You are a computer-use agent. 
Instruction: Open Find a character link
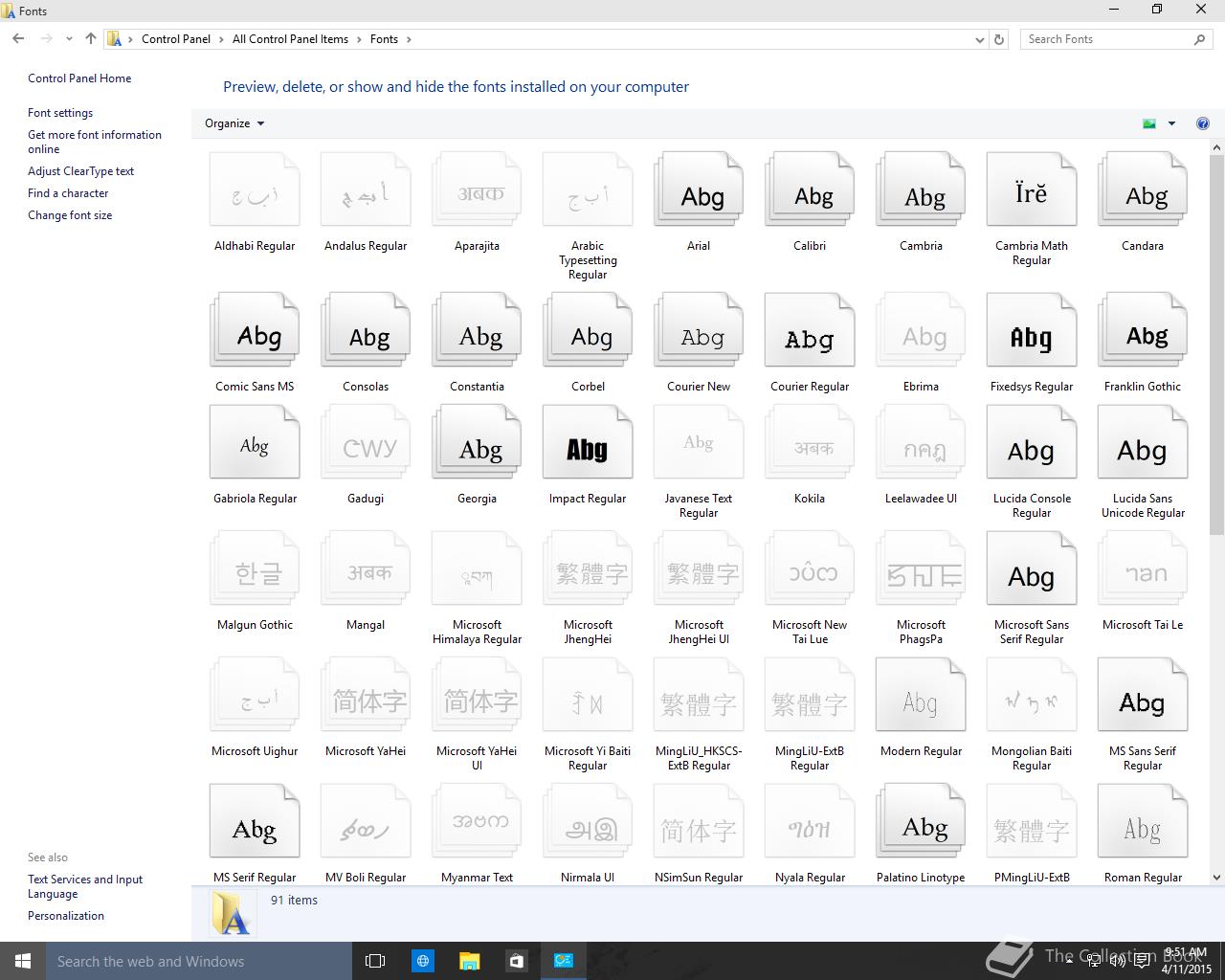pyautogui.click(x=68, y=193)
